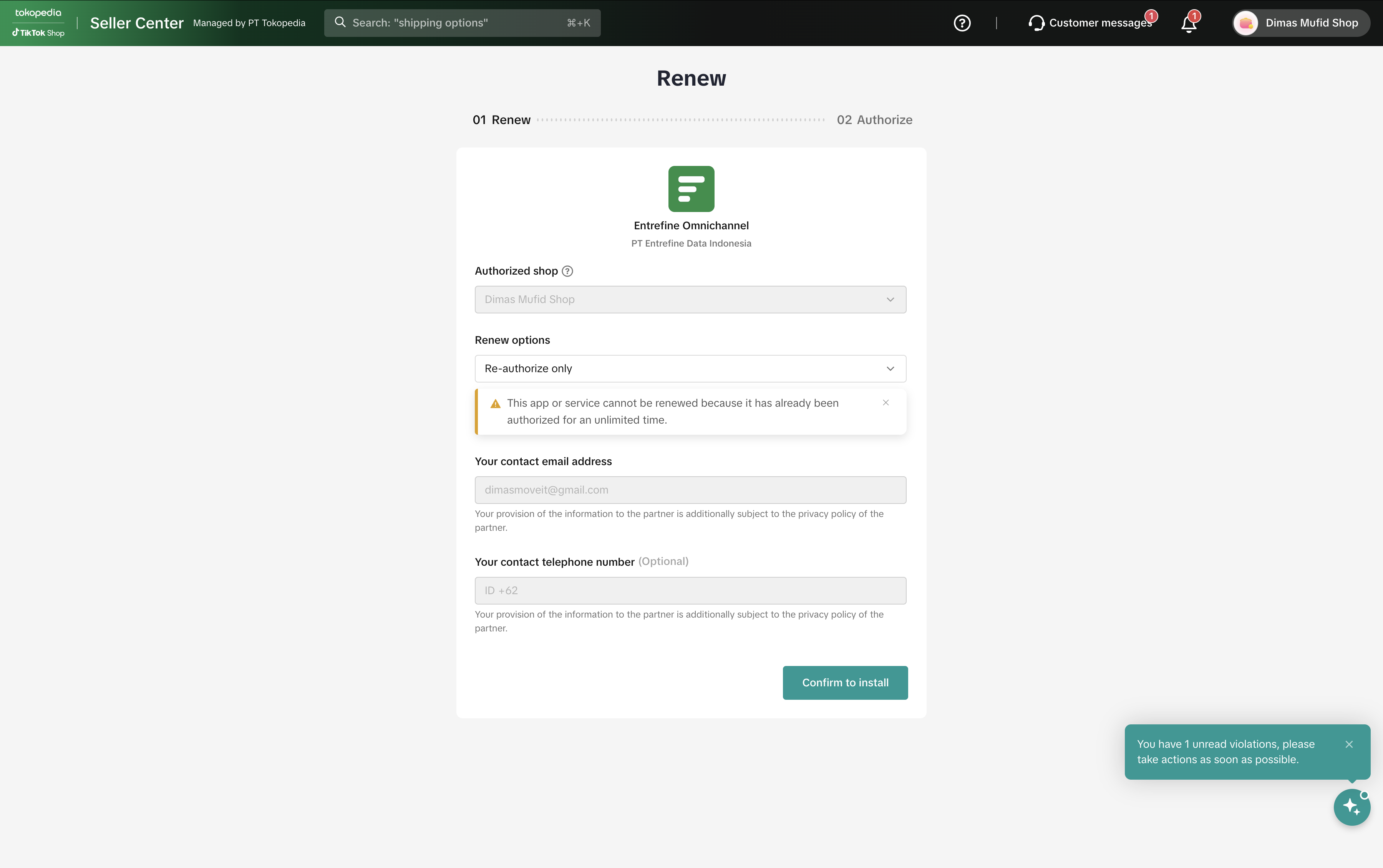Screen dimensions: 1383x868
Task: Open the AI assistant sparkle button
Action: [x=1351, y=807]
